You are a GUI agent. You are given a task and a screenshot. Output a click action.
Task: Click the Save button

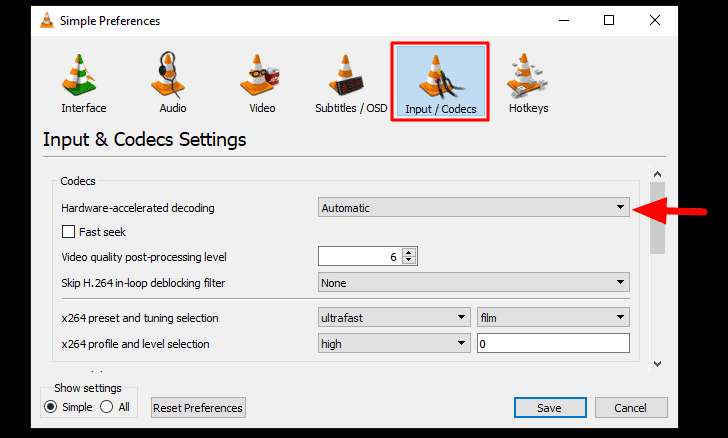550,407
